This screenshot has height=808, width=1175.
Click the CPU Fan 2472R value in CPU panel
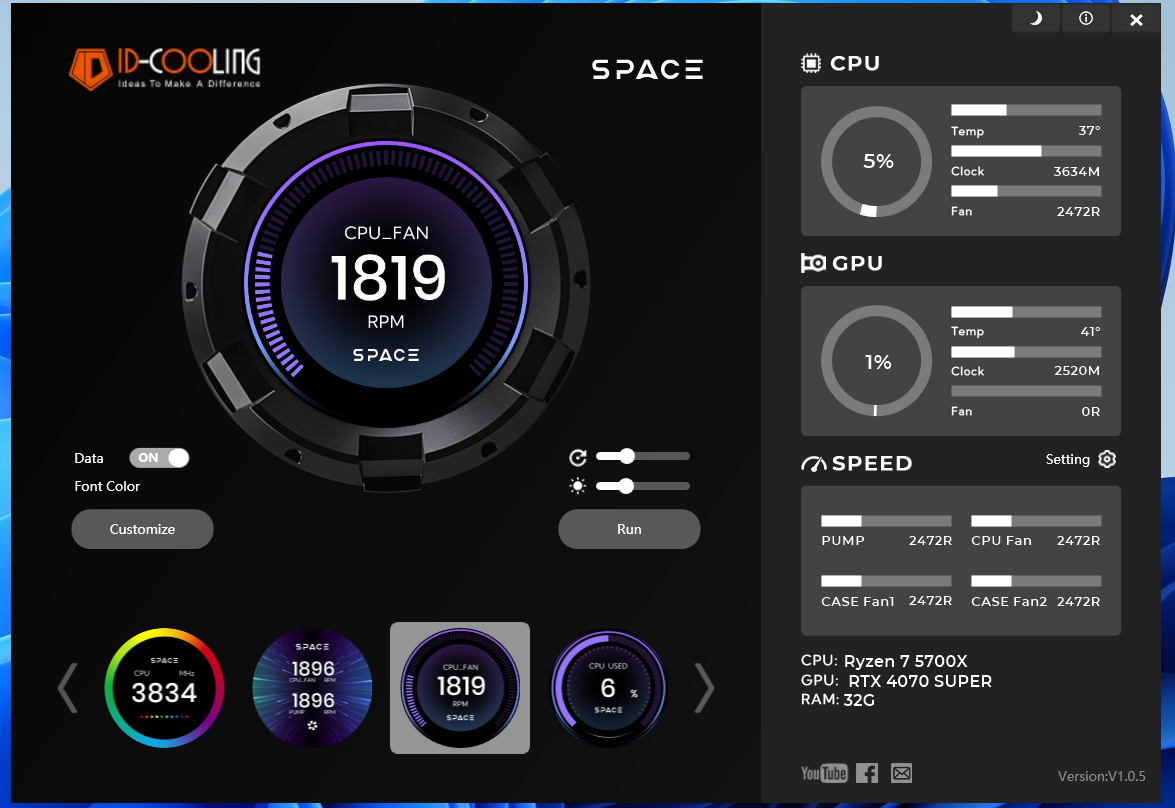(1078, 211)
